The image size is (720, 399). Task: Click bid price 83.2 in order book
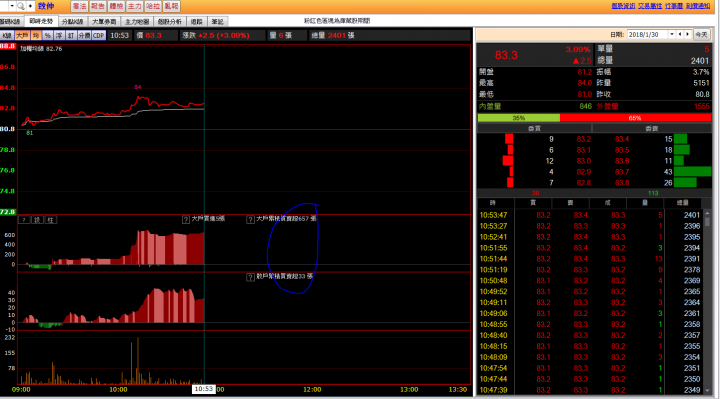click(584, 139)
